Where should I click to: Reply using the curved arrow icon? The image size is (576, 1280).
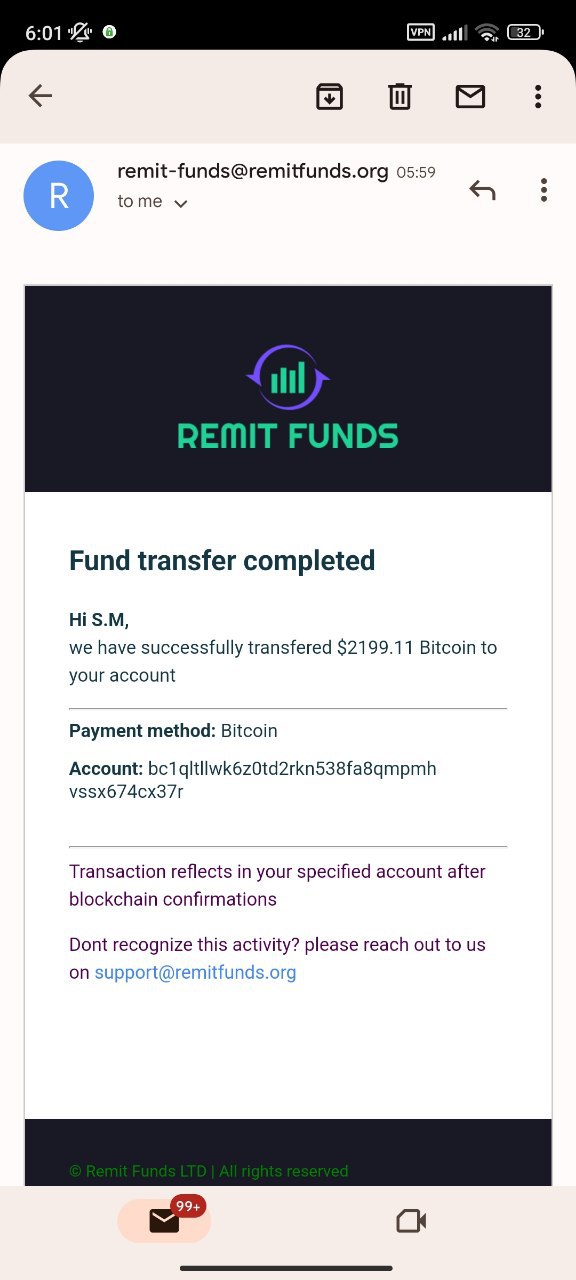[482, 190]
